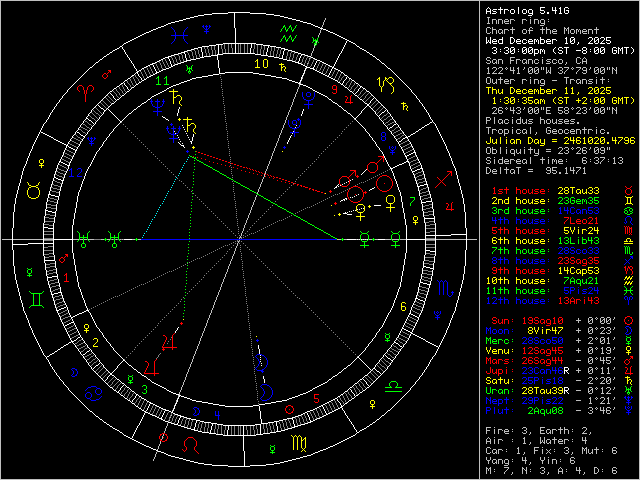Select the yellow Virgo glyph on the wheel
Image resolution: width=640 pixels, height=480 pixels.
(298, 441)
